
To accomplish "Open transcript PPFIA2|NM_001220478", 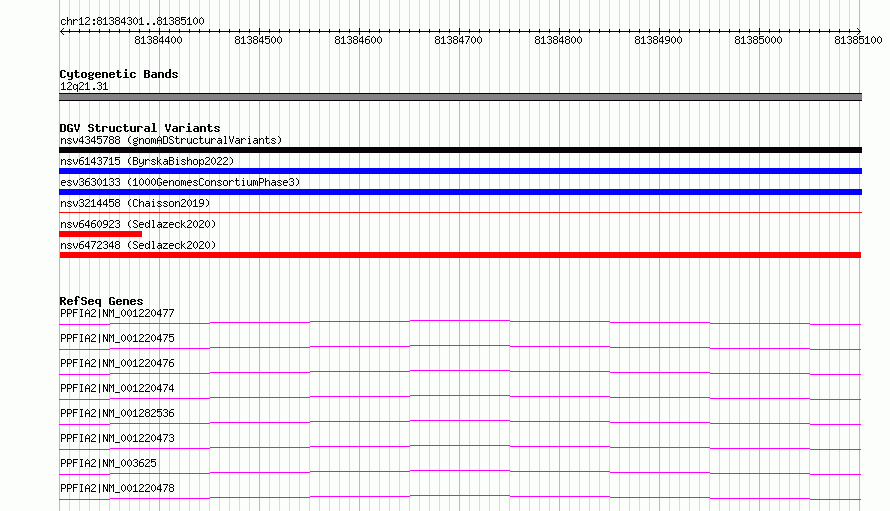I will click(x=117, y=488).
